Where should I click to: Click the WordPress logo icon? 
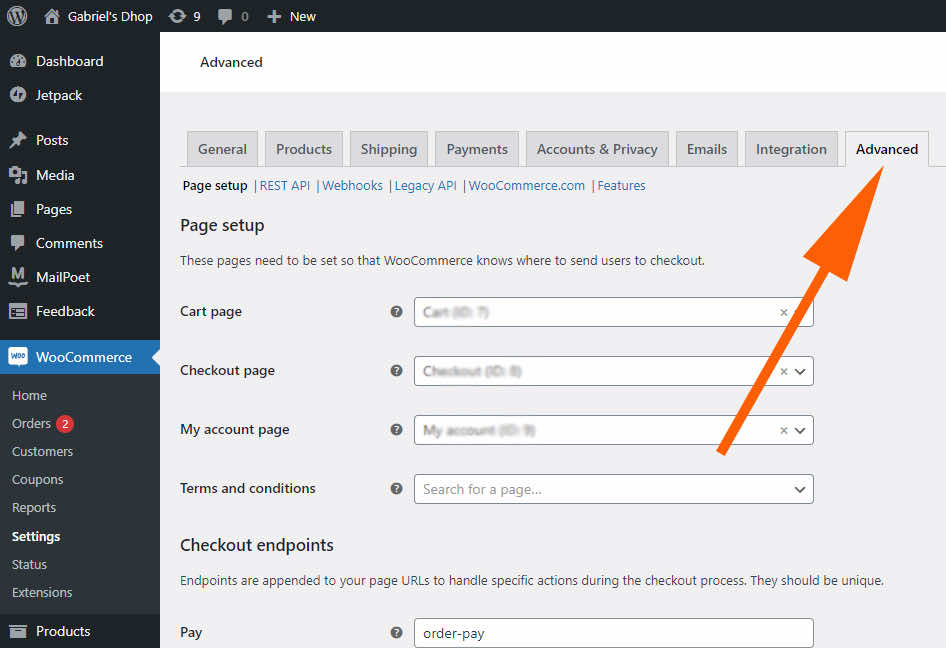17,16
